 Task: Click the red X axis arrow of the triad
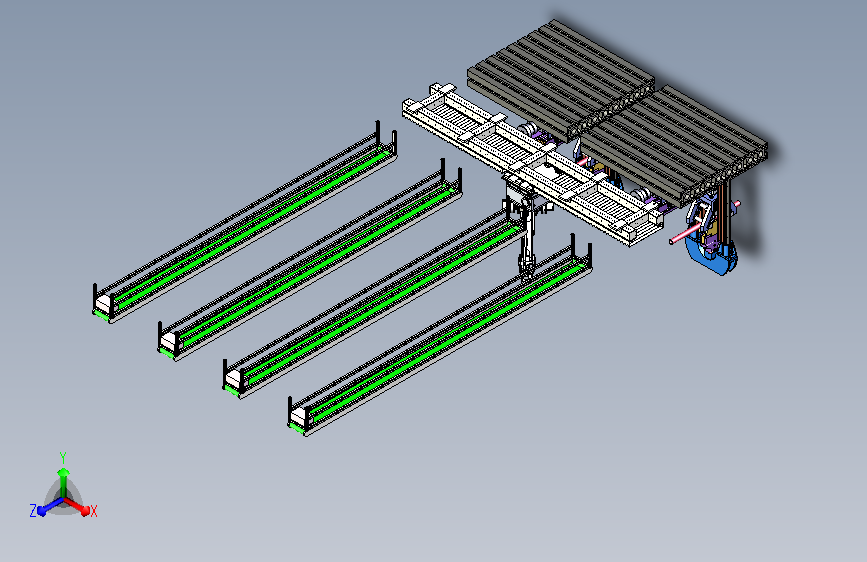79,507
